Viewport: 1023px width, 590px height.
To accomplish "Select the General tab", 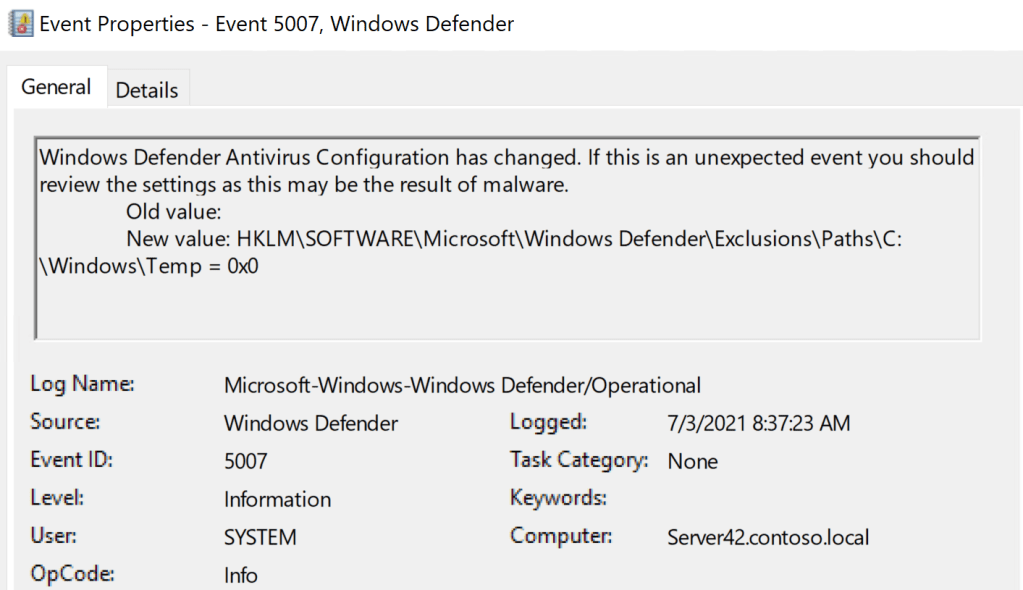I will 56,88.
